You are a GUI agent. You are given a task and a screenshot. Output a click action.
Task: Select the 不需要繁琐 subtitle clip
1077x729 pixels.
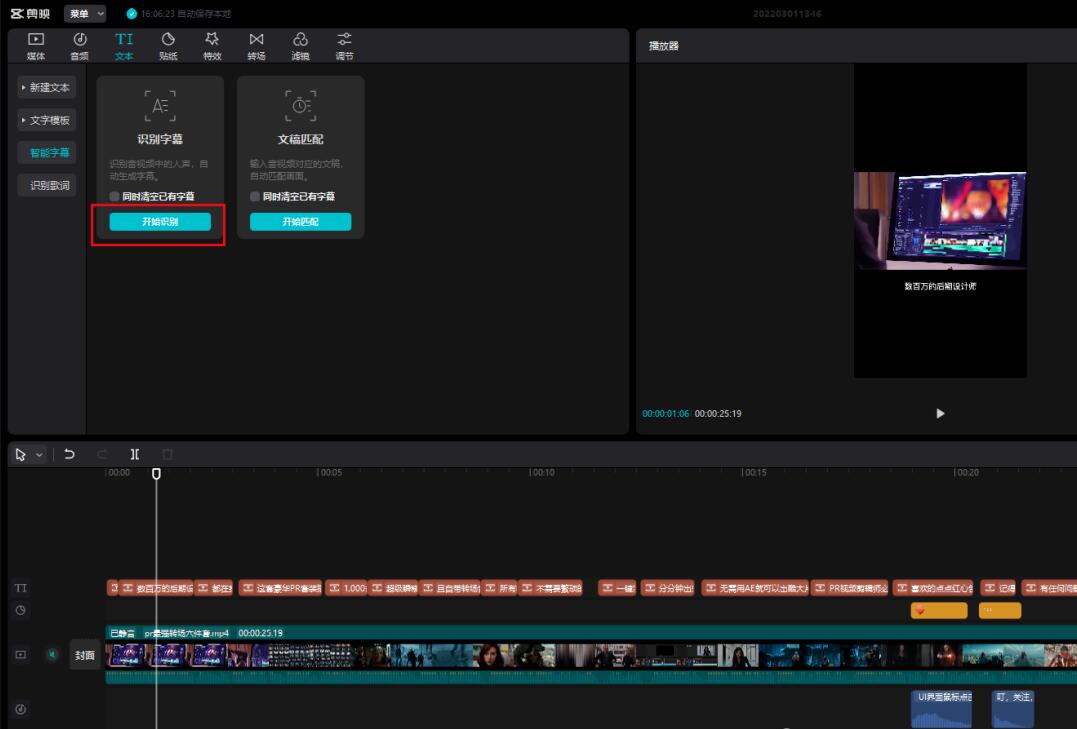pos(550,588)
